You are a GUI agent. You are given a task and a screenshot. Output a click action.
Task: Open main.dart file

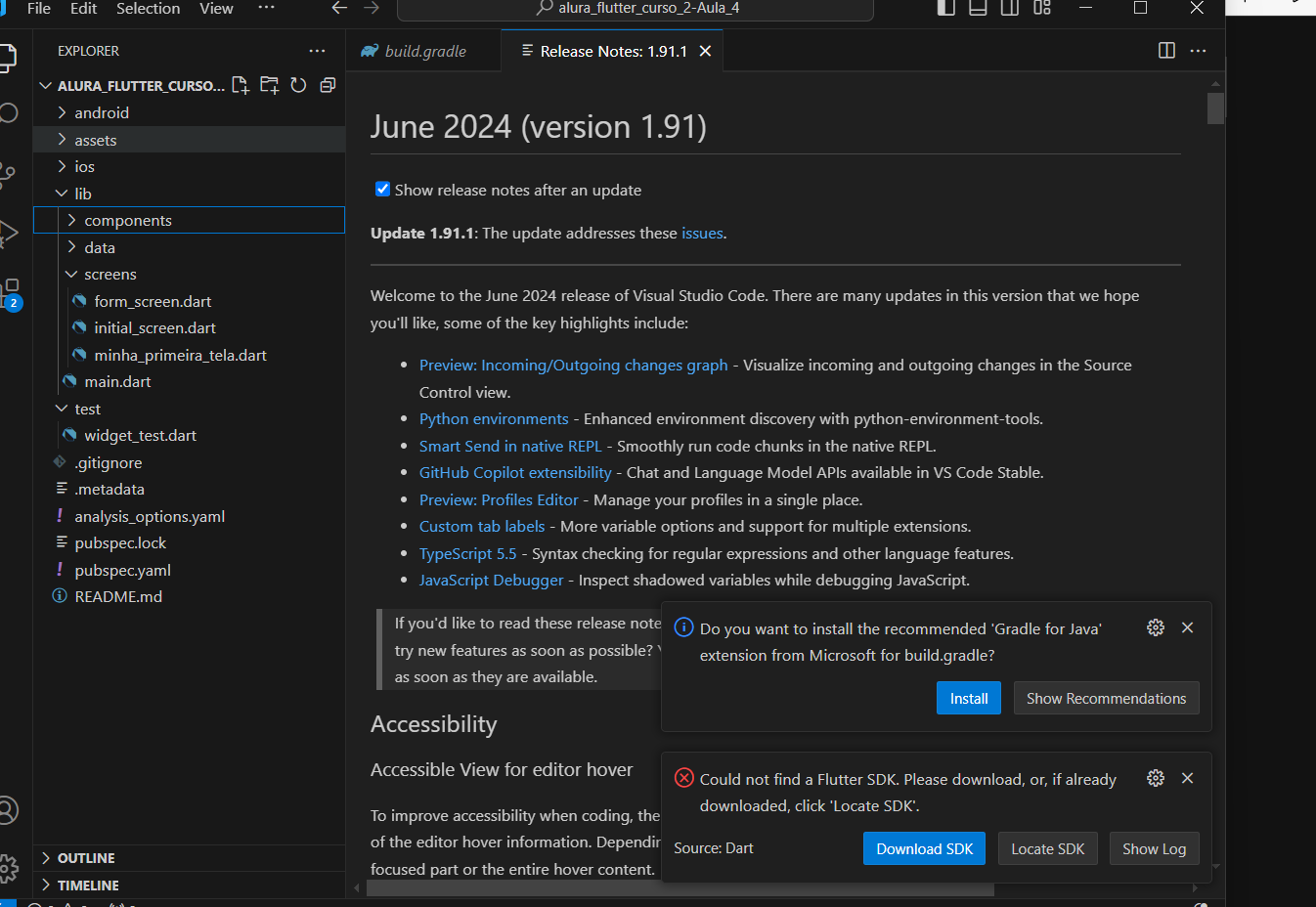pos(189,381)
